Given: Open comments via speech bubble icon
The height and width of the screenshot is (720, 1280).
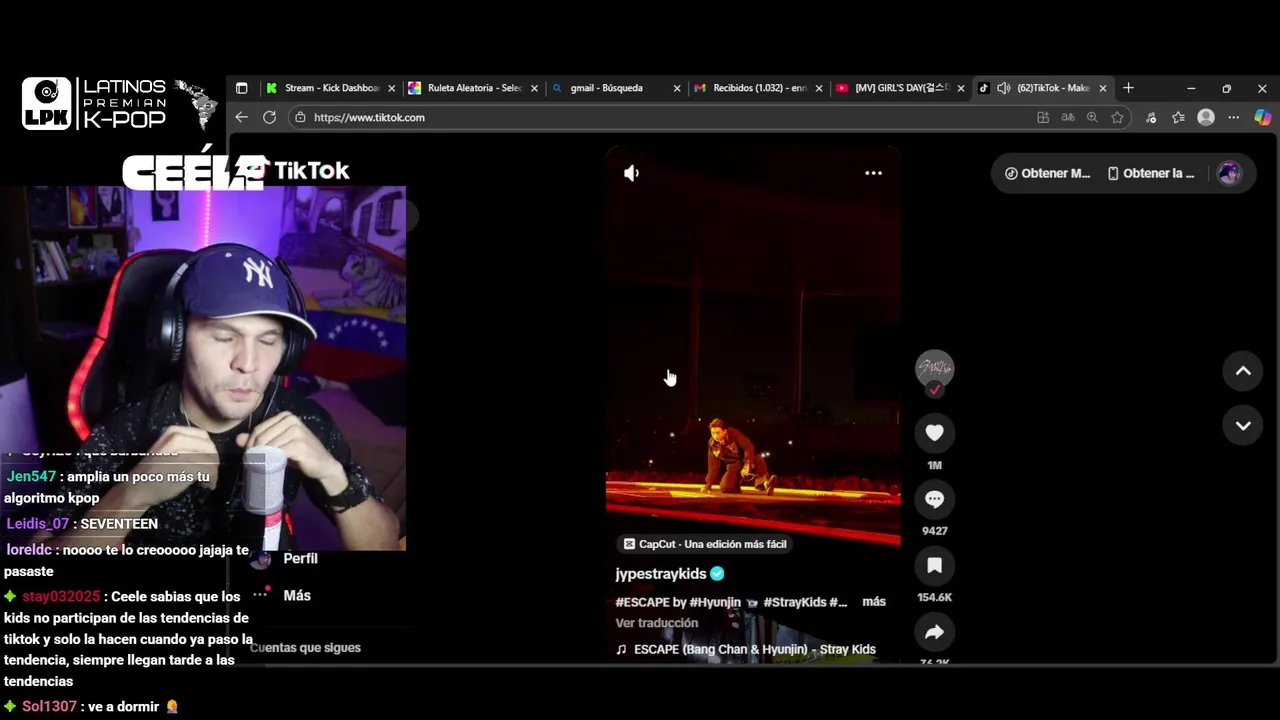Looking at the screenshot, I should (934, 499).
